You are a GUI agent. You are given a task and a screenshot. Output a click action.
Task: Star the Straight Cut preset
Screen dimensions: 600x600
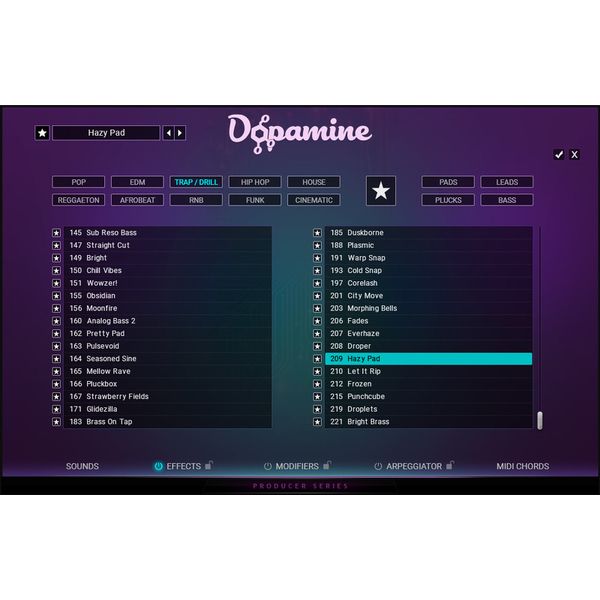click(x=56, y=245)
